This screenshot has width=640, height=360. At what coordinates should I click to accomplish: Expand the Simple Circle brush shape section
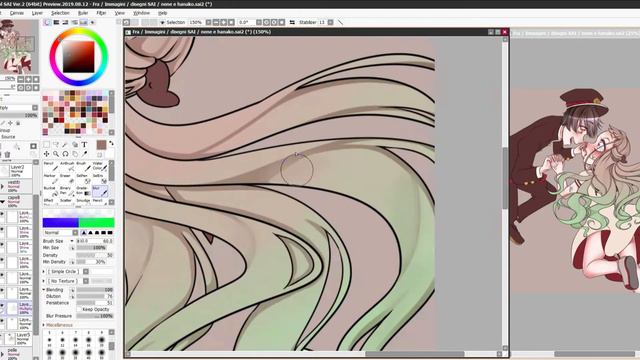click(44, 271)
